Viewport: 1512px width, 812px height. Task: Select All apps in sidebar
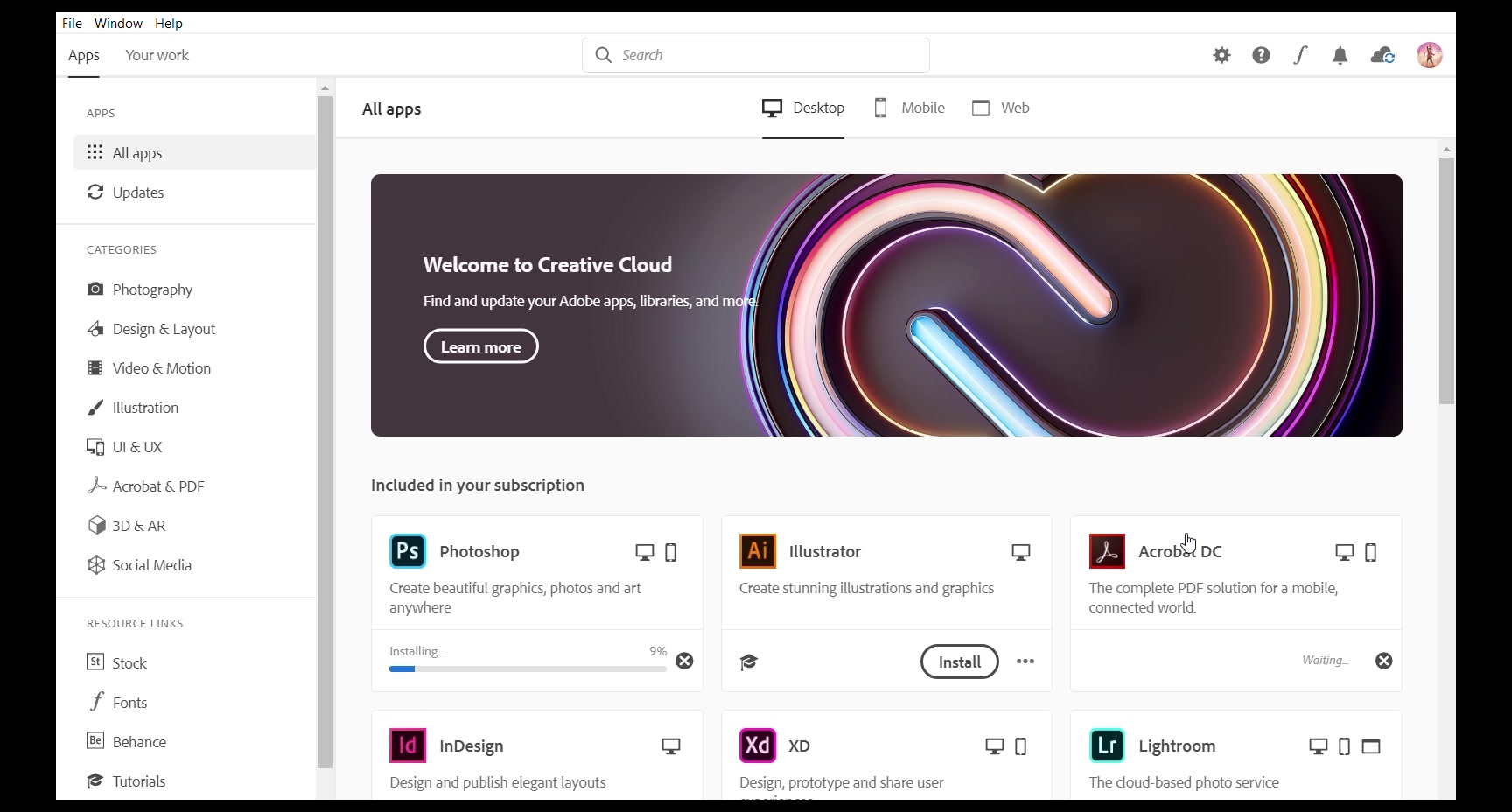tap(195, 152)
